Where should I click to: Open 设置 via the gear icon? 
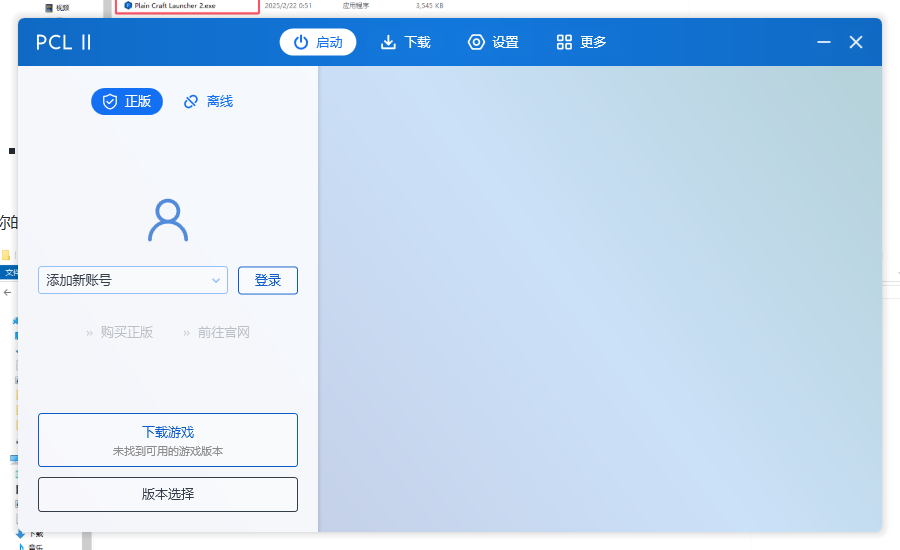(476, 42)
